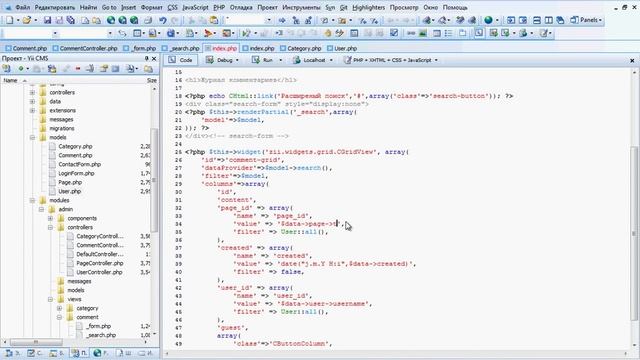Click the folder icon beside extensions
640x360 pixels.
click(43, 110)
